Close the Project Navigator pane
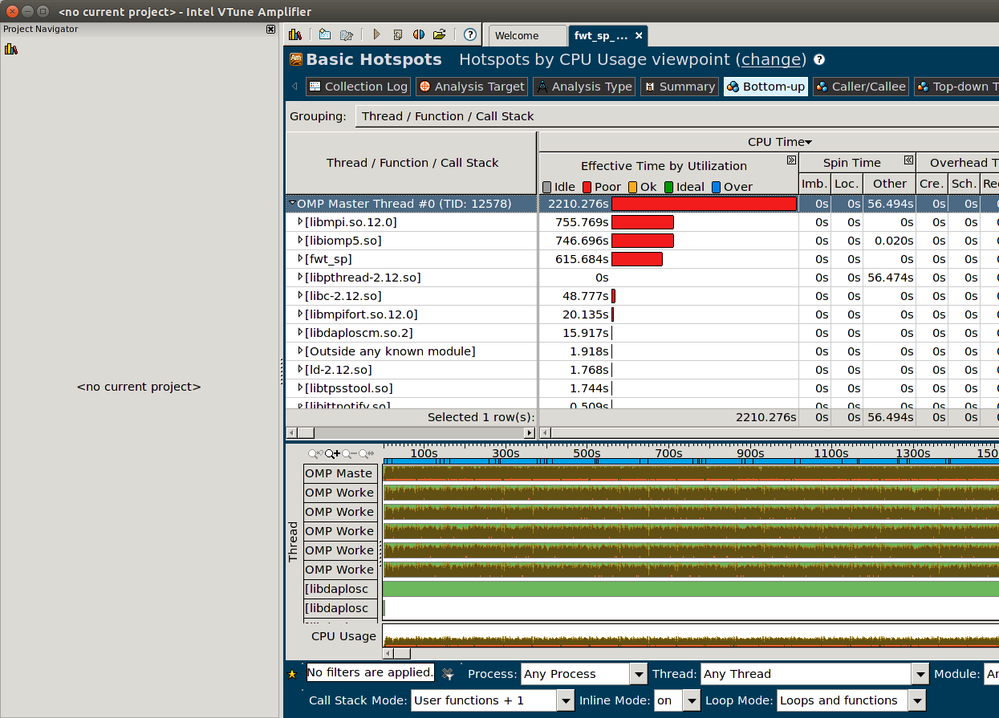This screenshot has width=999, height=718. tap(271, 29)
